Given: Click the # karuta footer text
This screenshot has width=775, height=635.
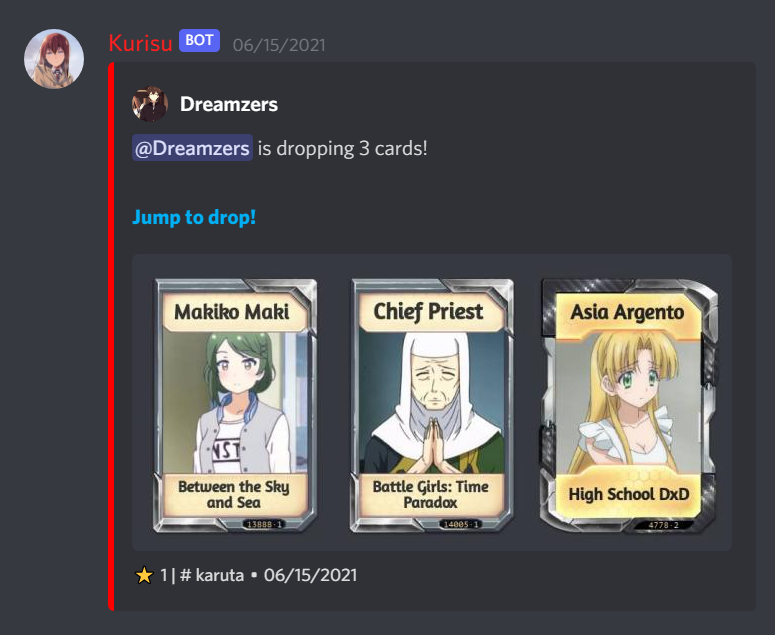Looking at the screenshot, I should [212, 575].
